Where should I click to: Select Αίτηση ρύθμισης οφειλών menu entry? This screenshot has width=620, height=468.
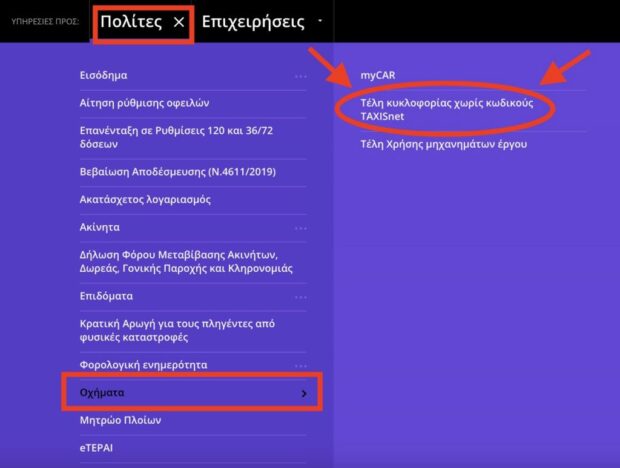144,103
